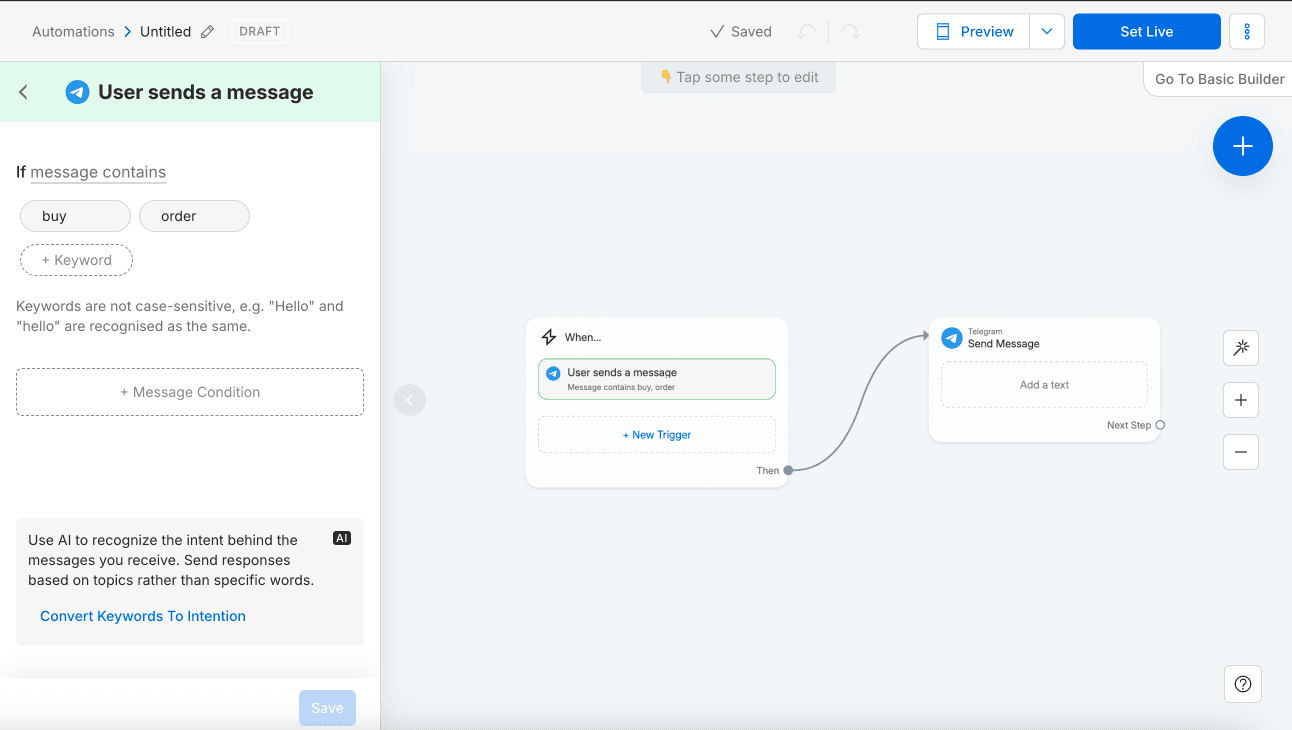Click the Telegram icon beside panel title
The height and width of the screenshot is (730, 1292).
[77, 92]
